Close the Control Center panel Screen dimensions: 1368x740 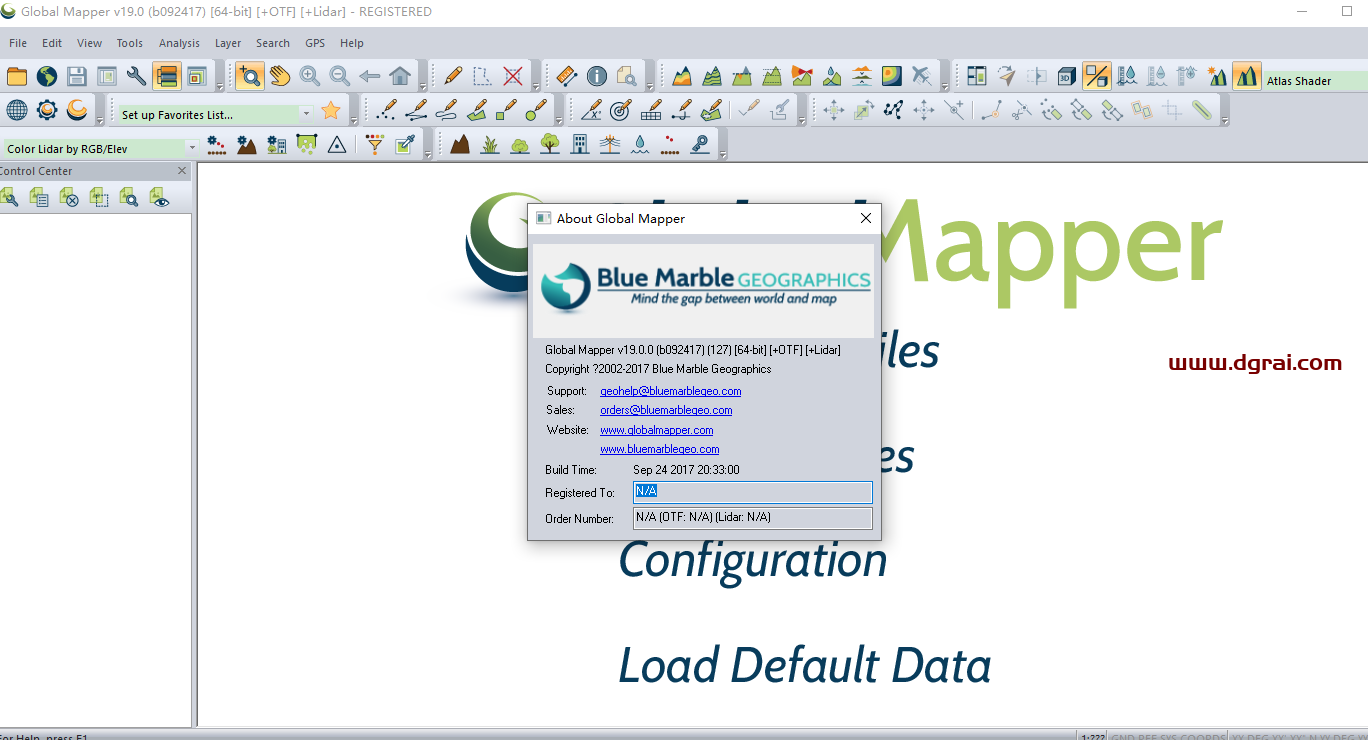(x=182, y=171)
